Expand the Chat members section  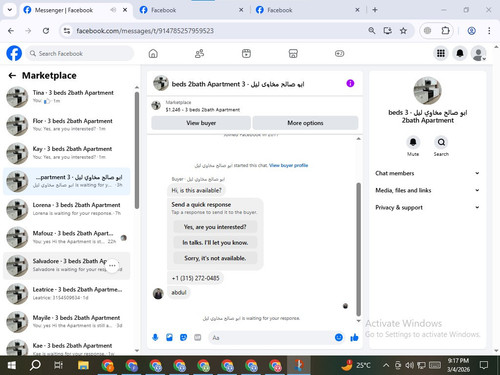428,173
